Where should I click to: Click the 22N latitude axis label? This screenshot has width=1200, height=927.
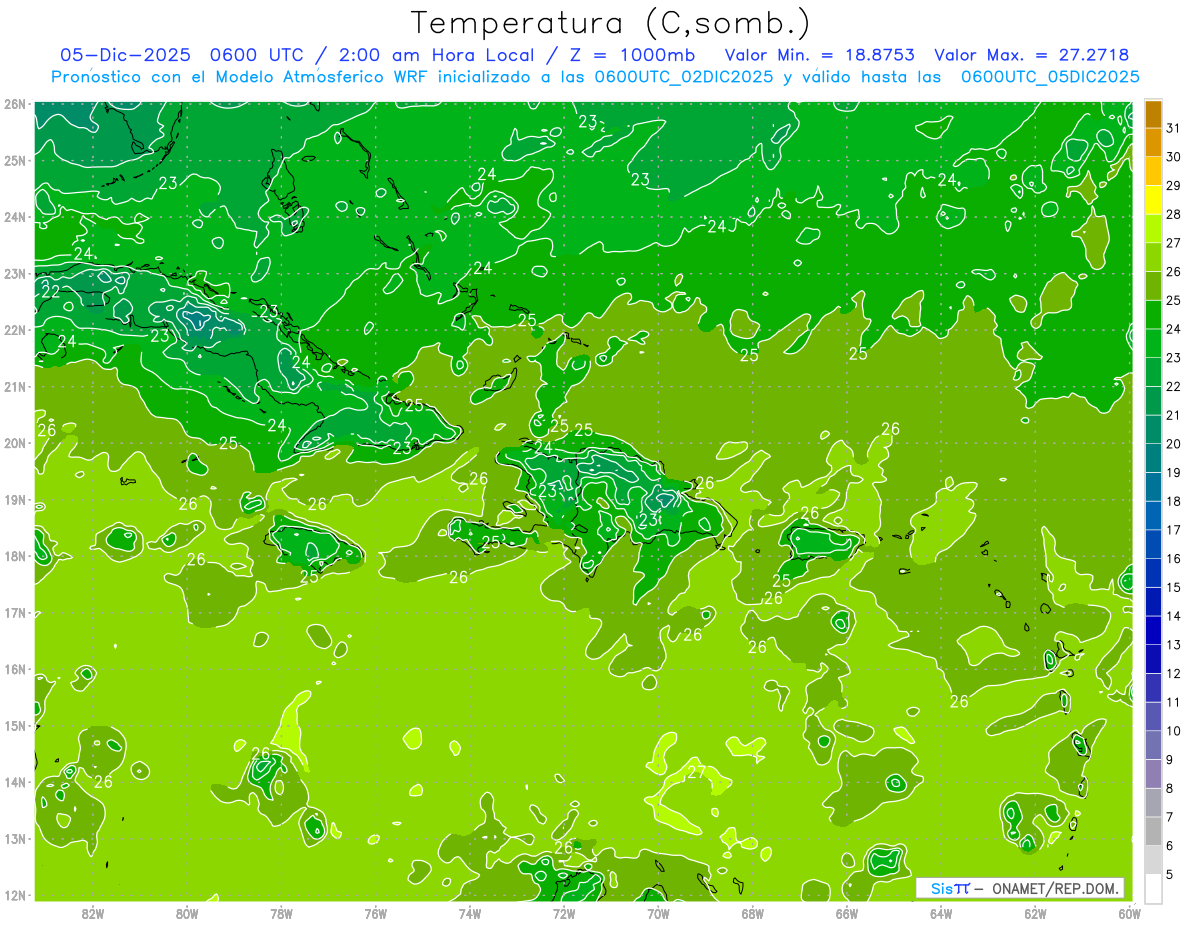point(14,330)
